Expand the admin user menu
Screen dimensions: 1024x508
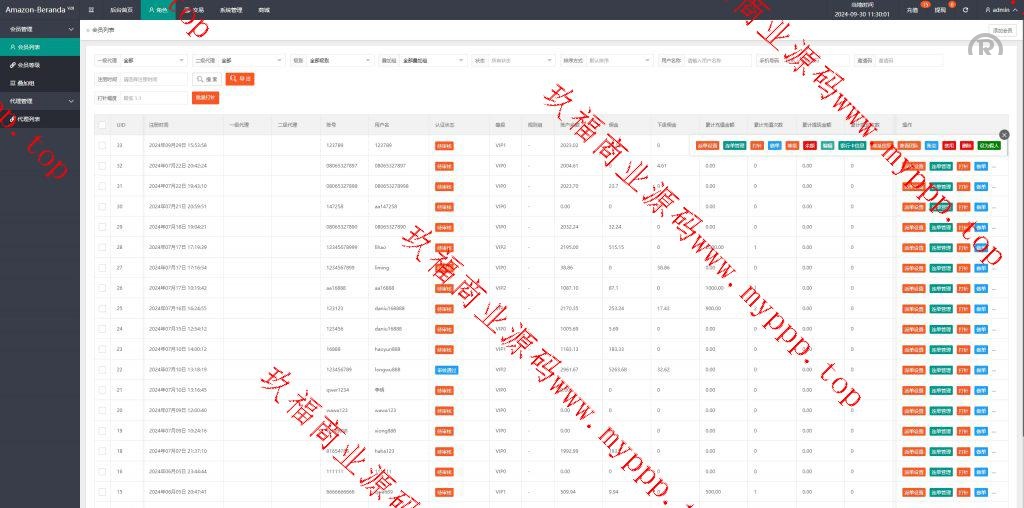(x=995, y=9)
